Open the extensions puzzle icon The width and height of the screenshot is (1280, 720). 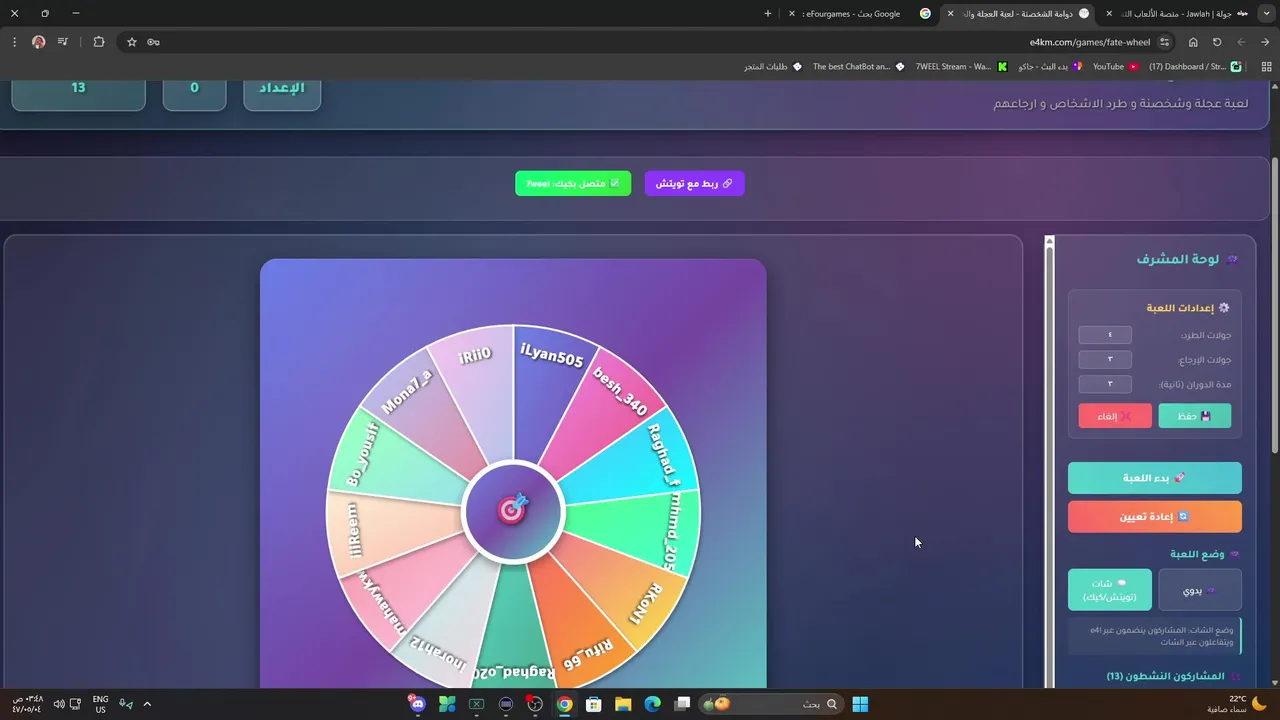click(99, 42)
